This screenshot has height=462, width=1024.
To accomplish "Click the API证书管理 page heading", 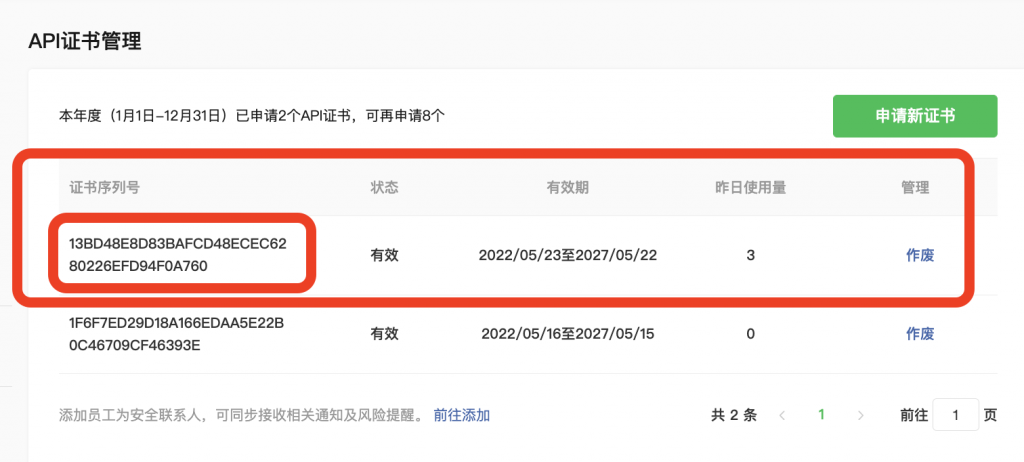I will click(85, 41).
